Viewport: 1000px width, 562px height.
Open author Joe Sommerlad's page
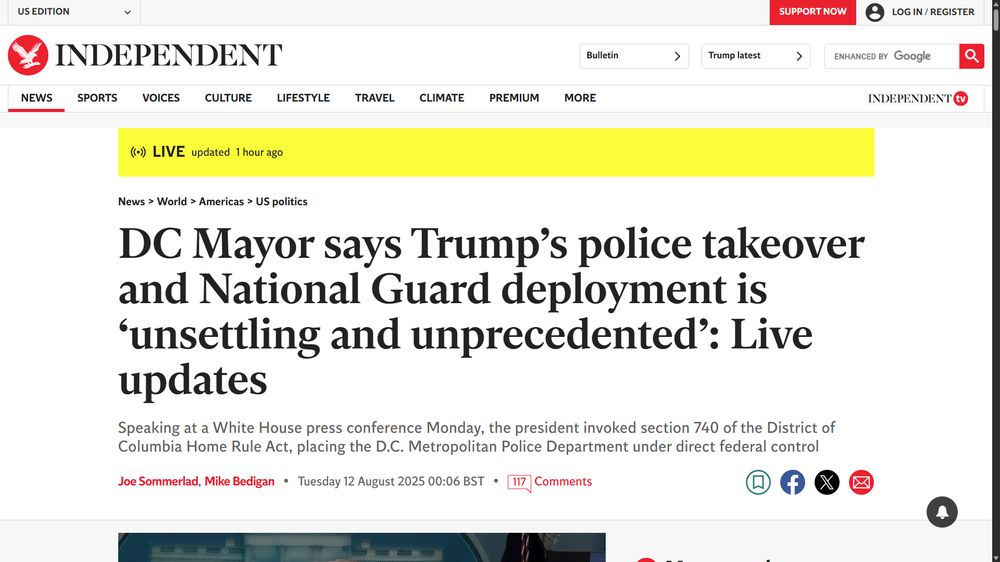pyautogui.click(x=158, y=482)
